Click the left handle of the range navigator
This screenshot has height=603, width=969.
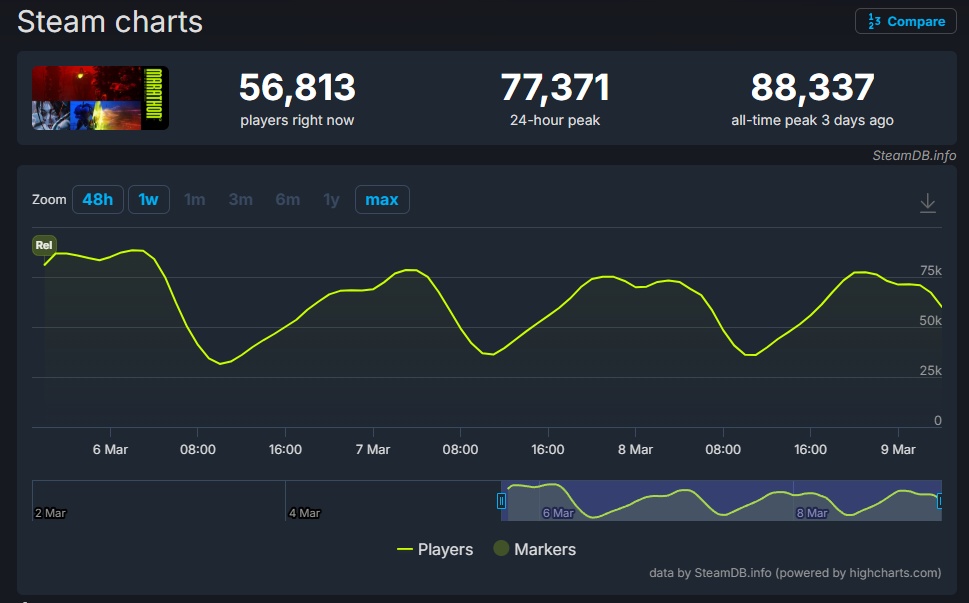pos(502,500)
